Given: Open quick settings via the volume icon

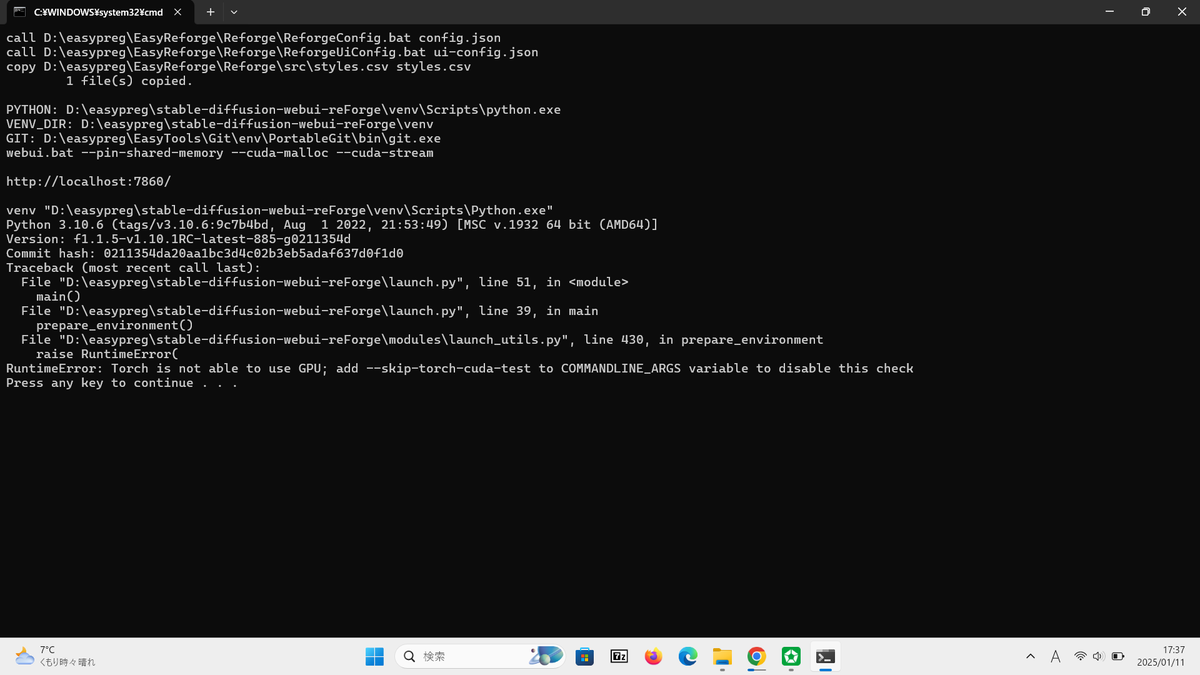Looking at the screenshot, I should coord(1098,656).
